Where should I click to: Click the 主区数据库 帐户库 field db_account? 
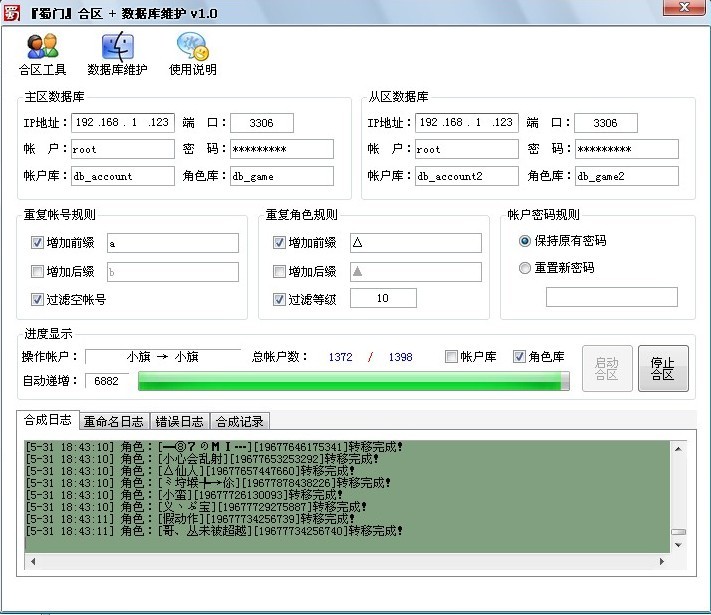122,176
